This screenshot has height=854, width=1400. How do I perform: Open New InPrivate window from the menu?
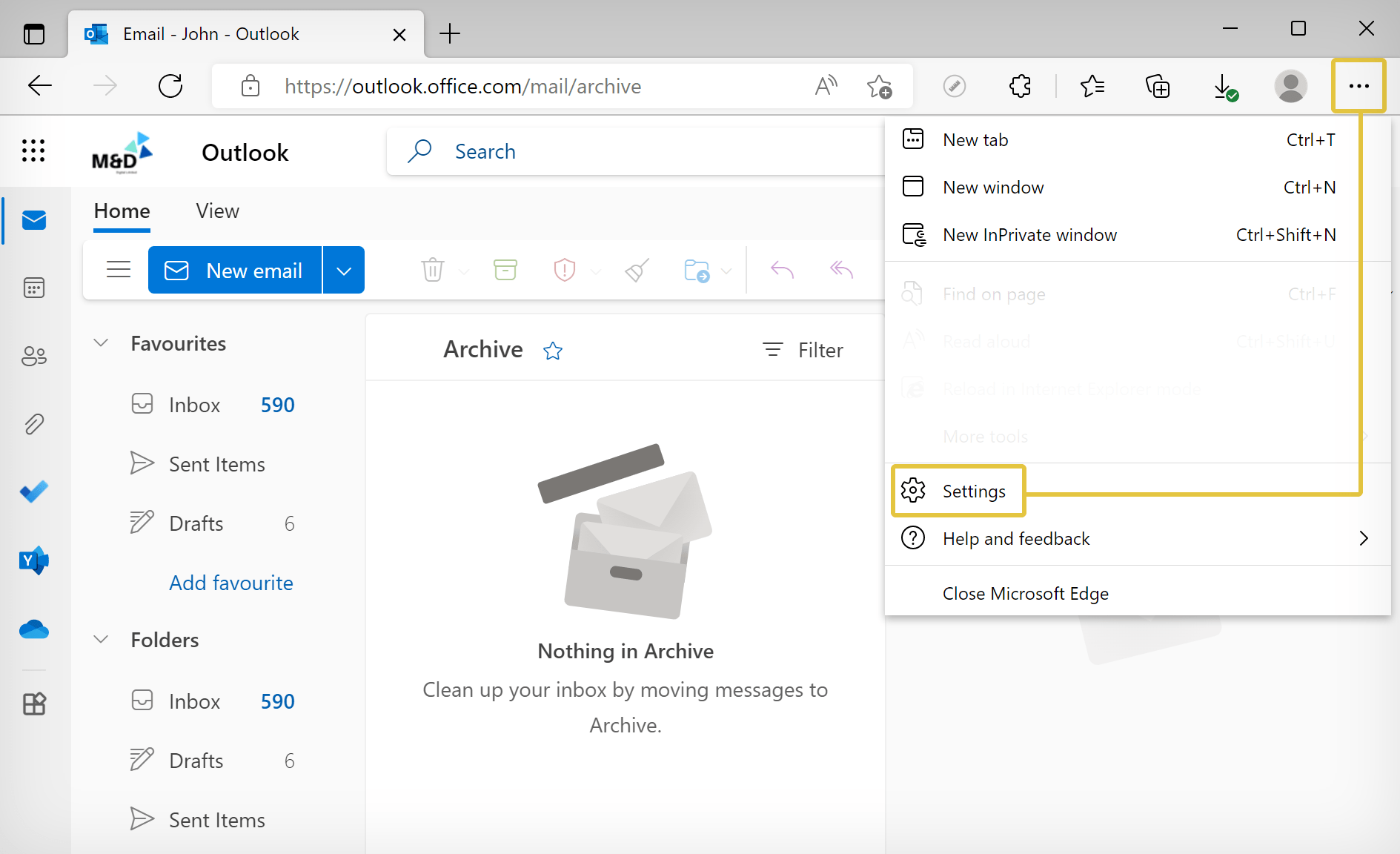tap(1030, 234)
